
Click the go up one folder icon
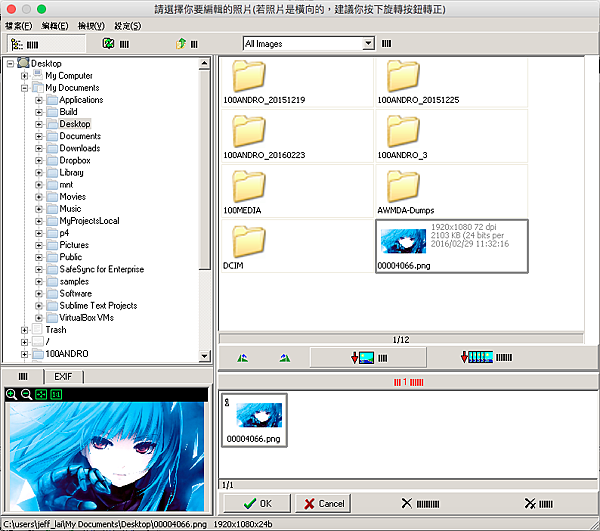click(181, 44)
